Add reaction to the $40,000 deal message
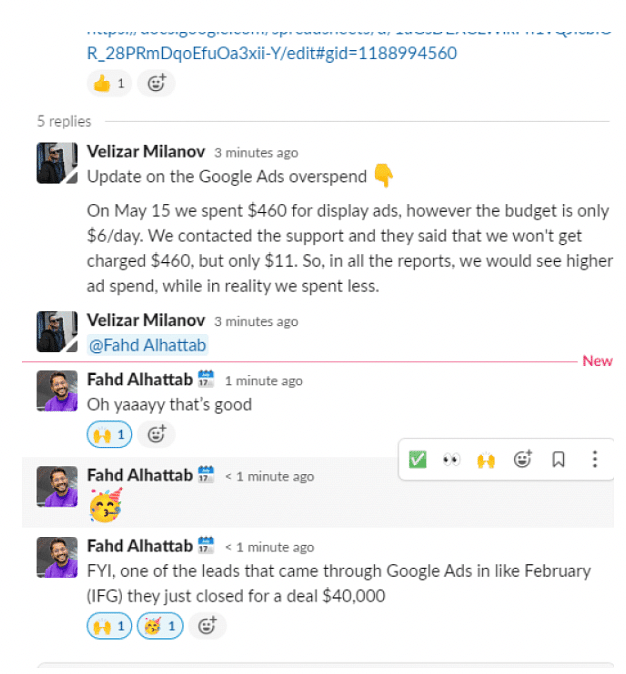 [x=207, y=627]
